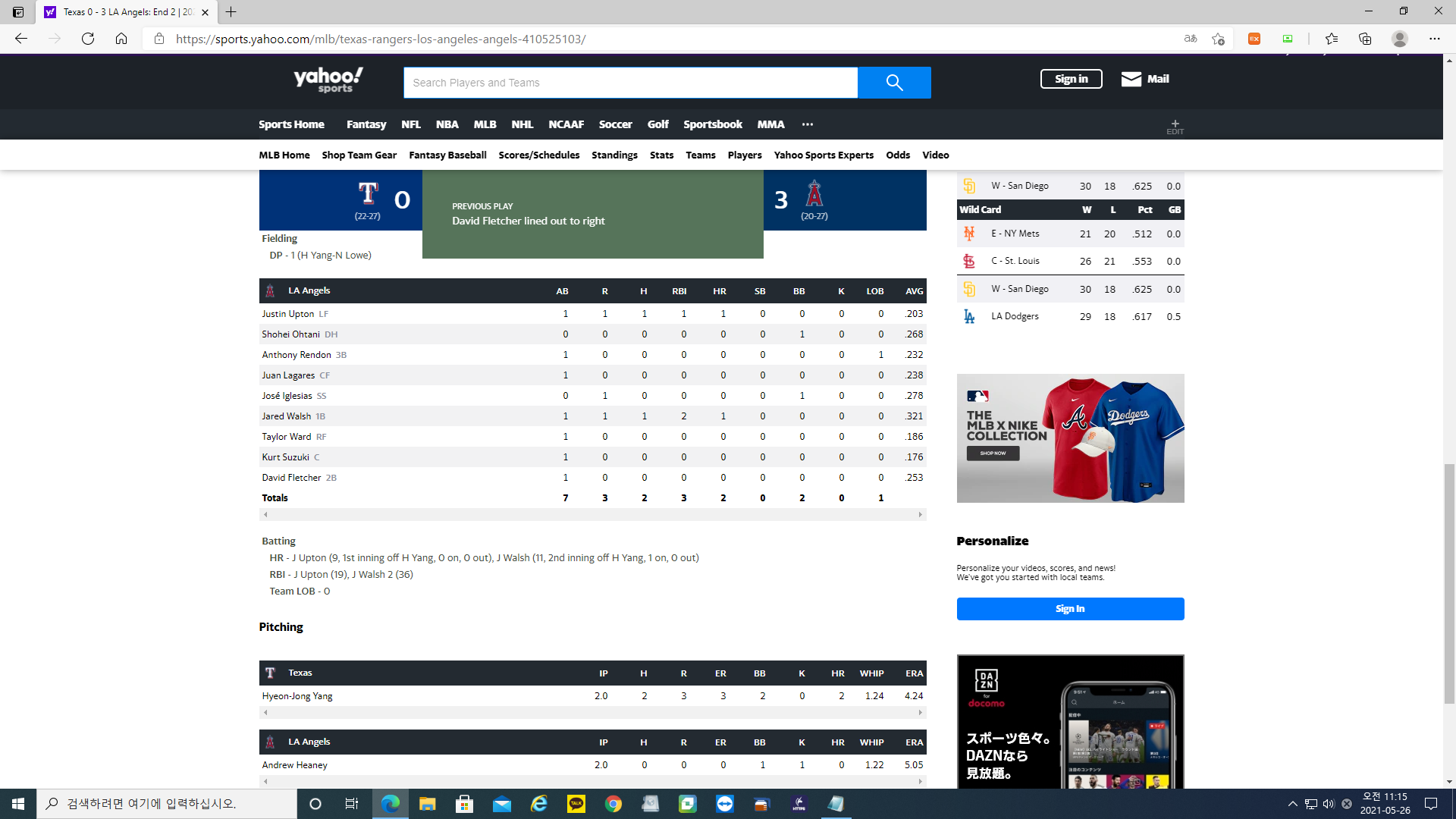The width and height of the screenshot is (1456, 819).
Task: Click Hyeon-Jong Yang pitcher name
Action: tap(297, 696)
